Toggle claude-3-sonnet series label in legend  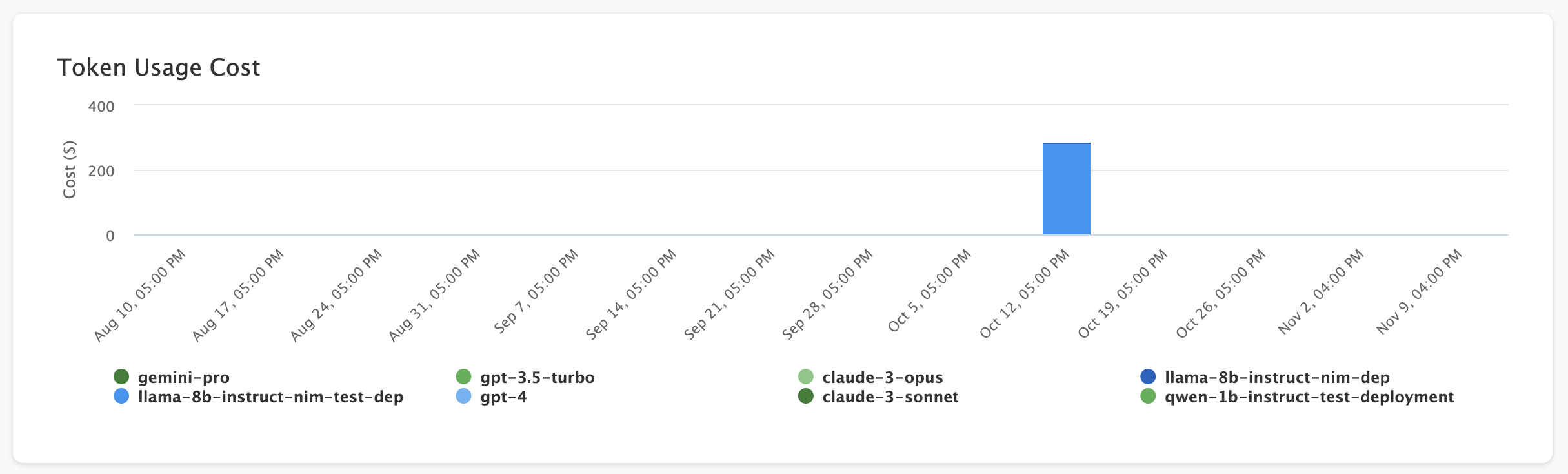pyautogui.click(x=890, y=397)
